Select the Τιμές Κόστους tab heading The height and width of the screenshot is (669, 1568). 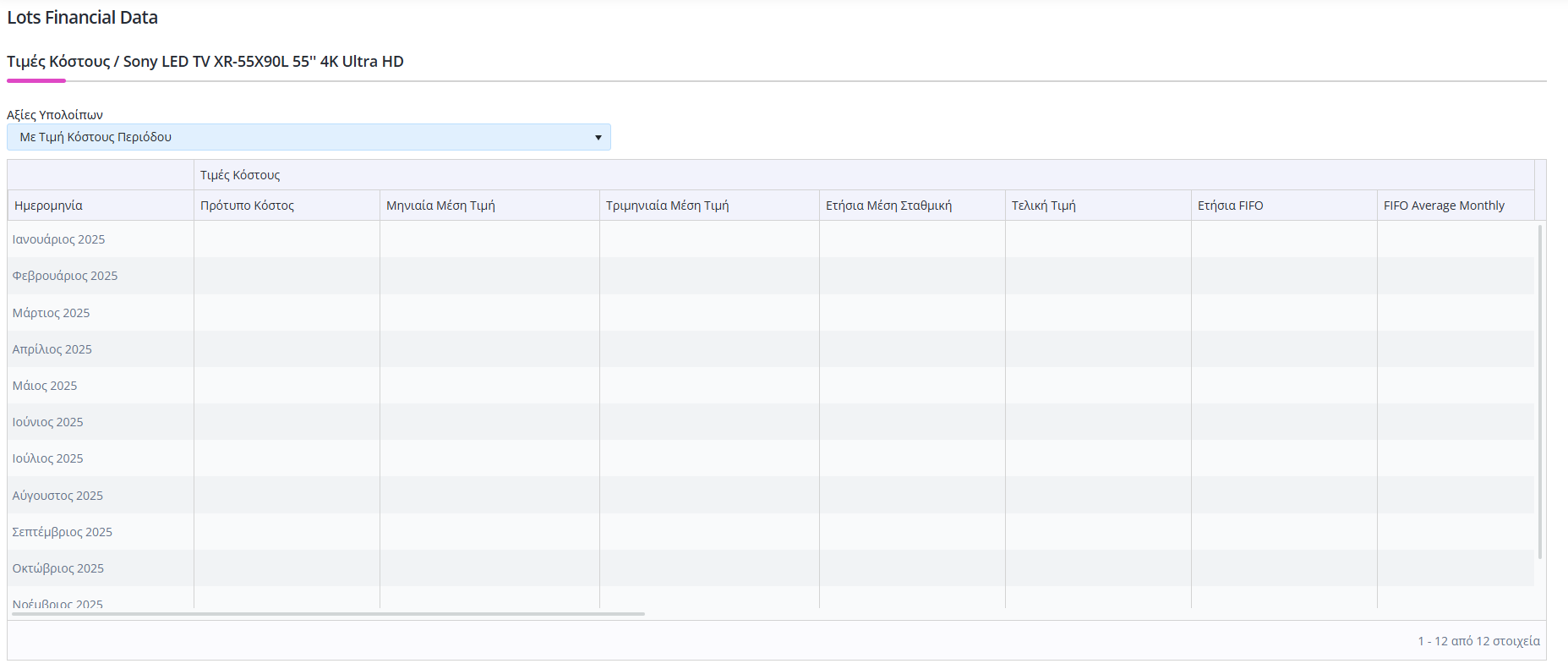point(205,62)
